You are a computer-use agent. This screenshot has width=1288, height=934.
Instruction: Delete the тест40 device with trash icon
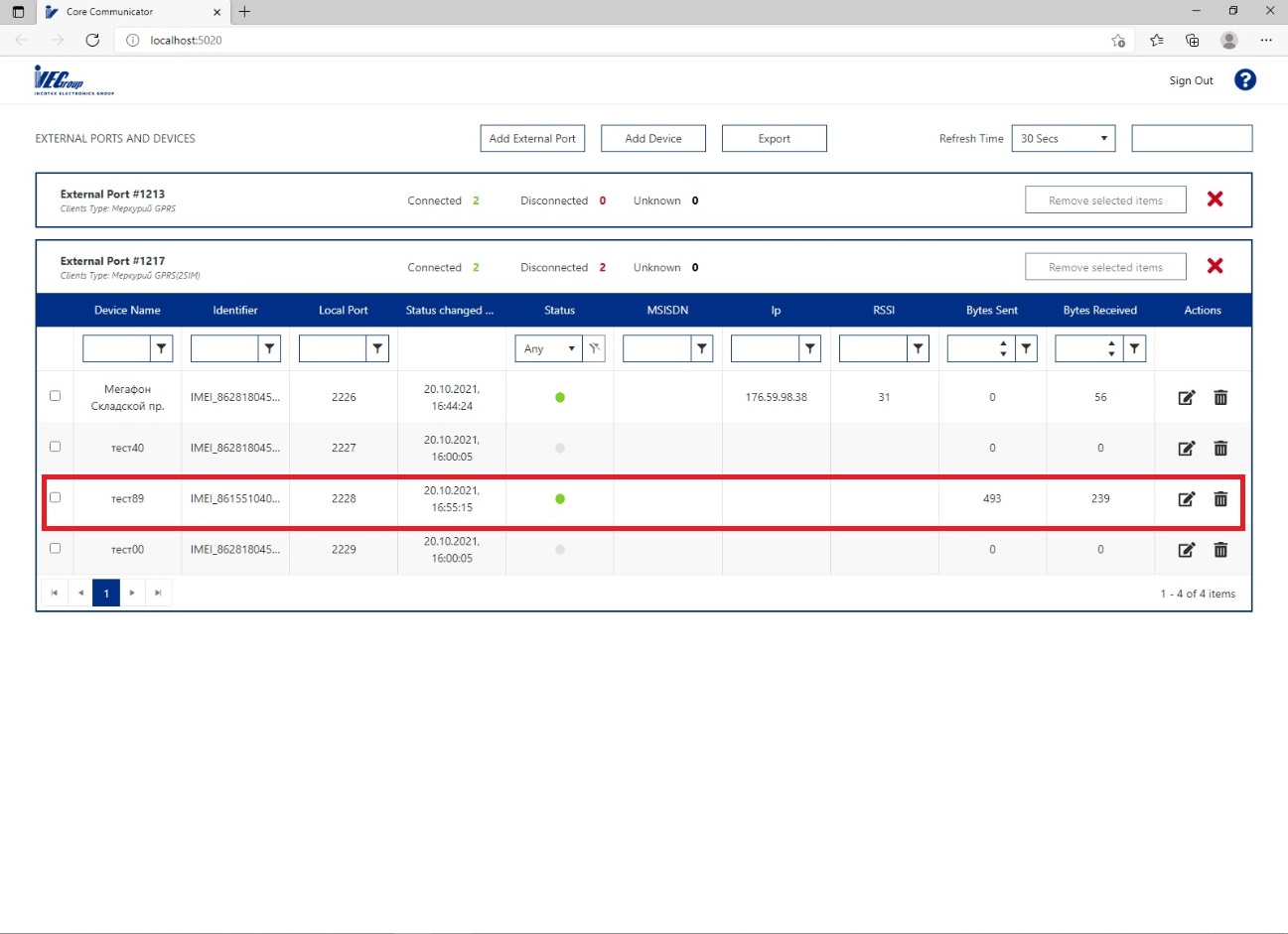[x=1220, y=449]
